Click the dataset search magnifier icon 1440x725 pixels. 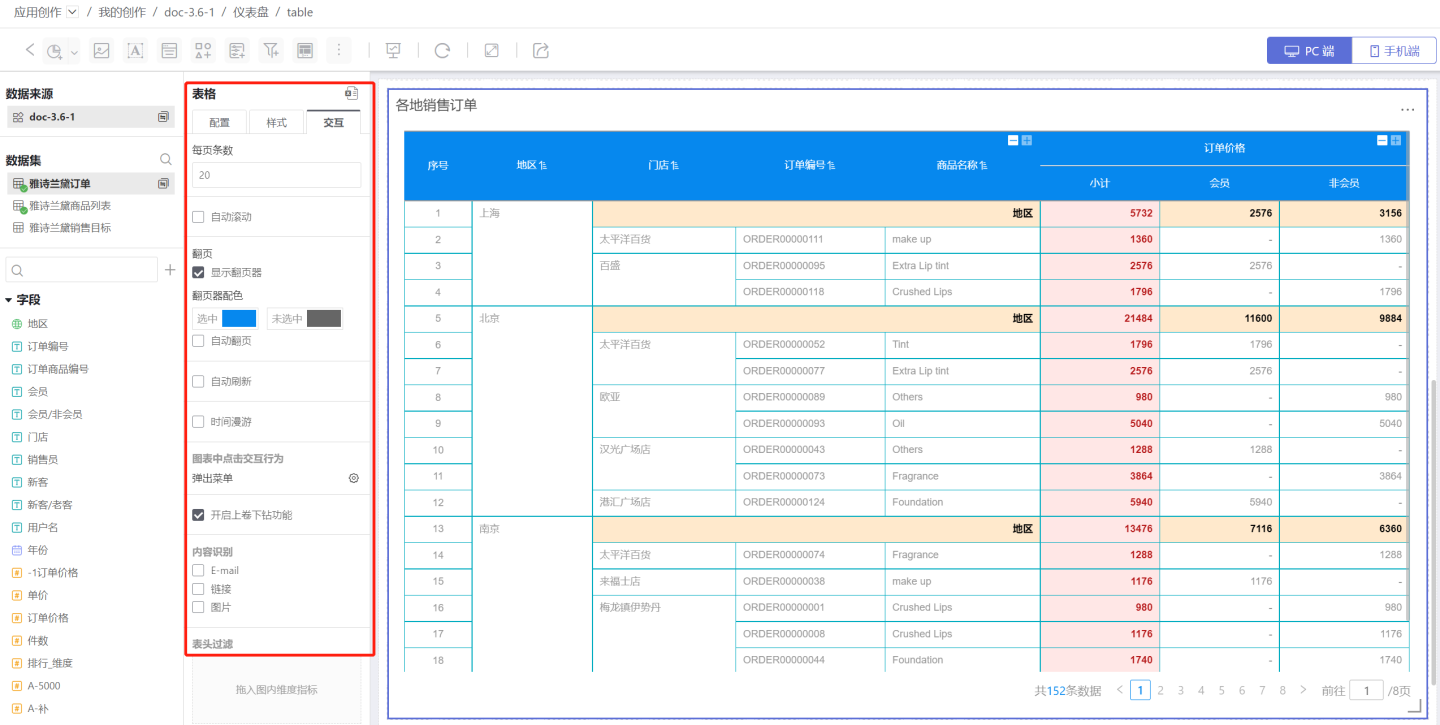pos(166,160)
